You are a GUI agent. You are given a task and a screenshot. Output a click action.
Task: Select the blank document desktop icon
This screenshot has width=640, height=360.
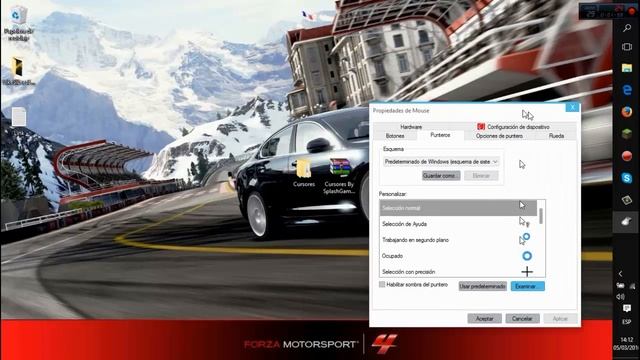[x=19, y=117]
